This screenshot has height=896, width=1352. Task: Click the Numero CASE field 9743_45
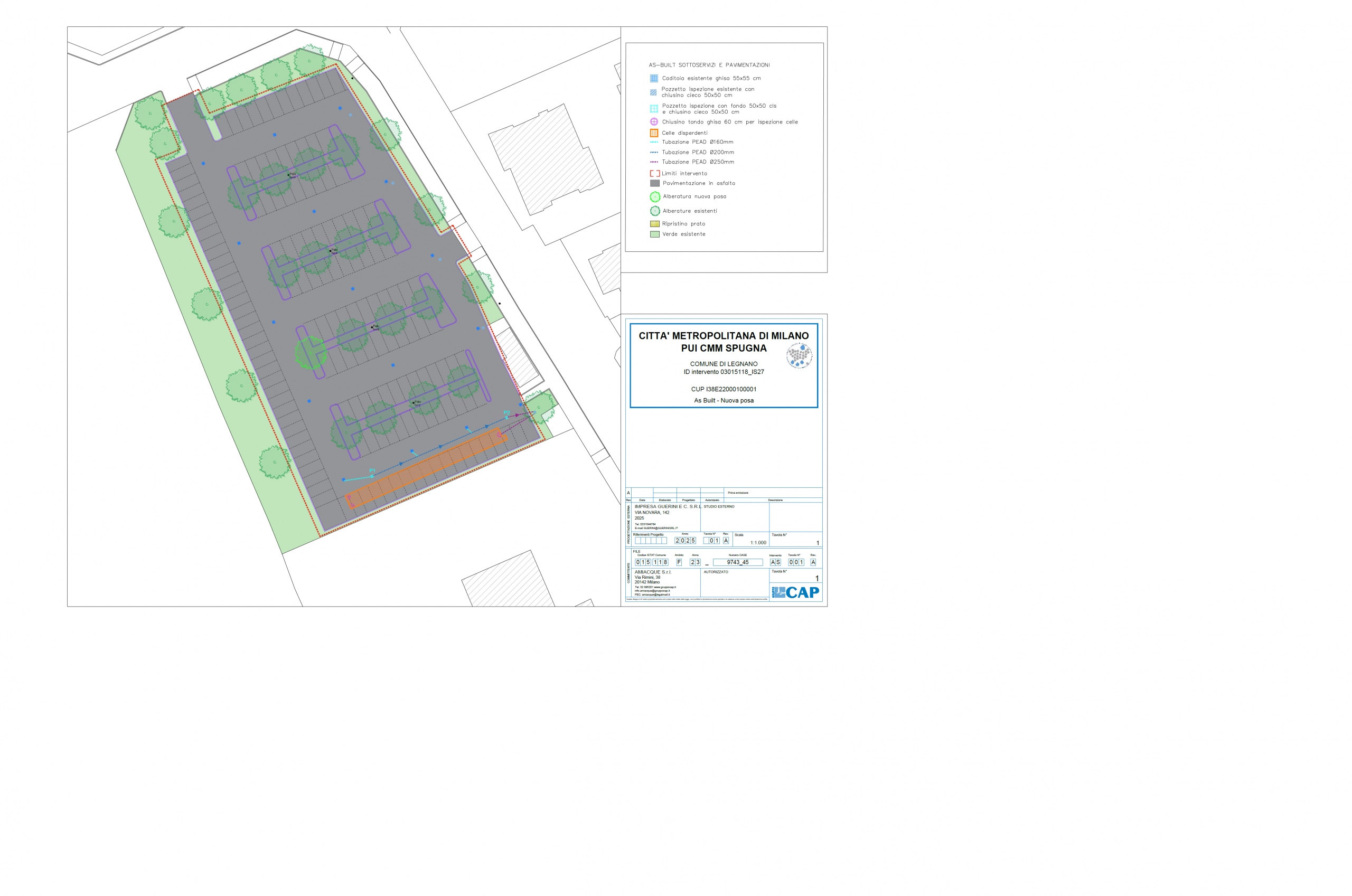tap(737, 562)
